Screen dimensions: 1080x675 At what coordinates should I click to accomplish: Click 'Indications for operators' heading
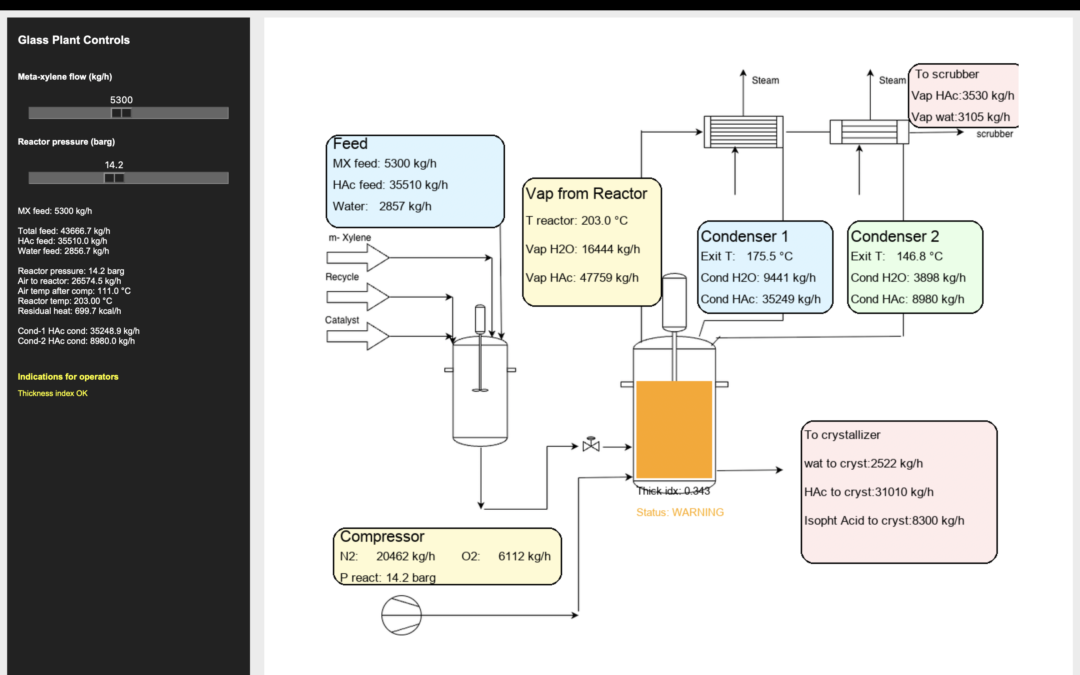[x=68, y=377]
